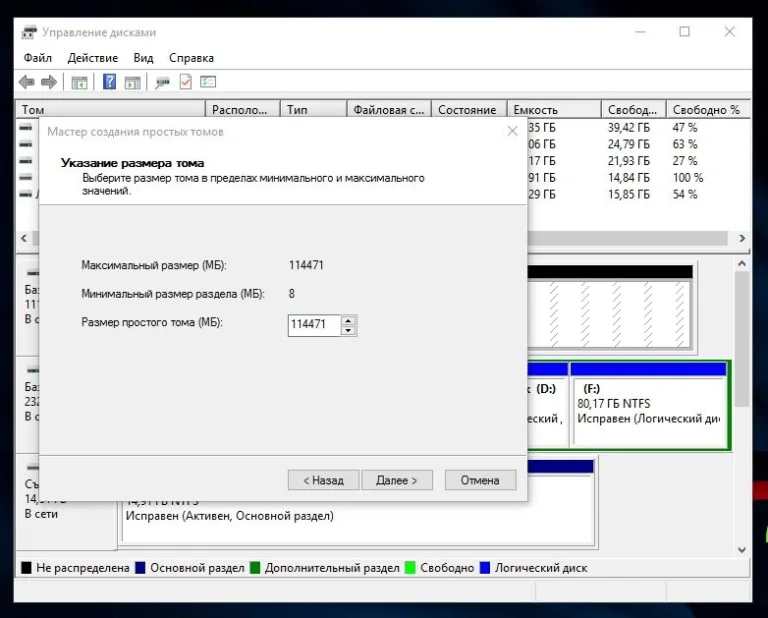768x618 pixels.
Task: Select the F: 80,17 ГБ NTFS partition
Action: 648,404
